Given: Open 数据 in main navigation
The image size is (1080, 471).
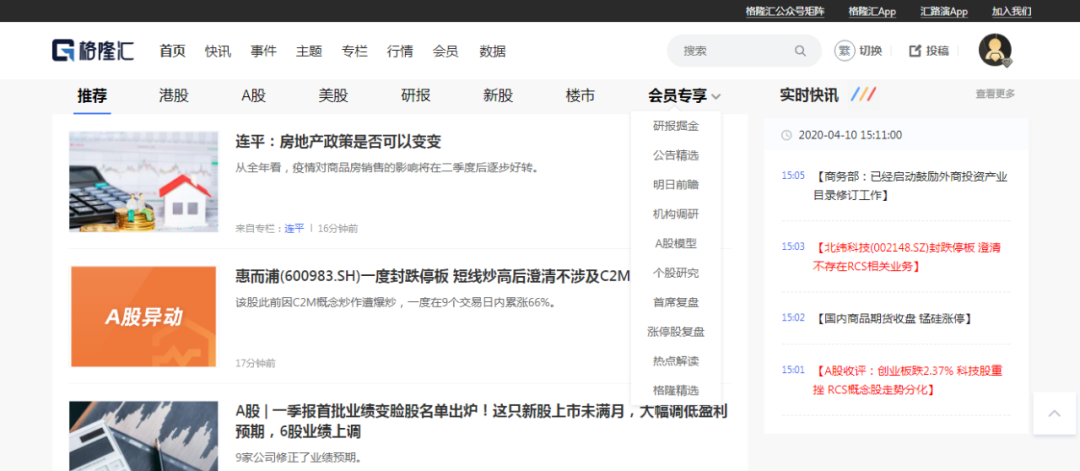Looking at the screenshot, I should [492, 51].
